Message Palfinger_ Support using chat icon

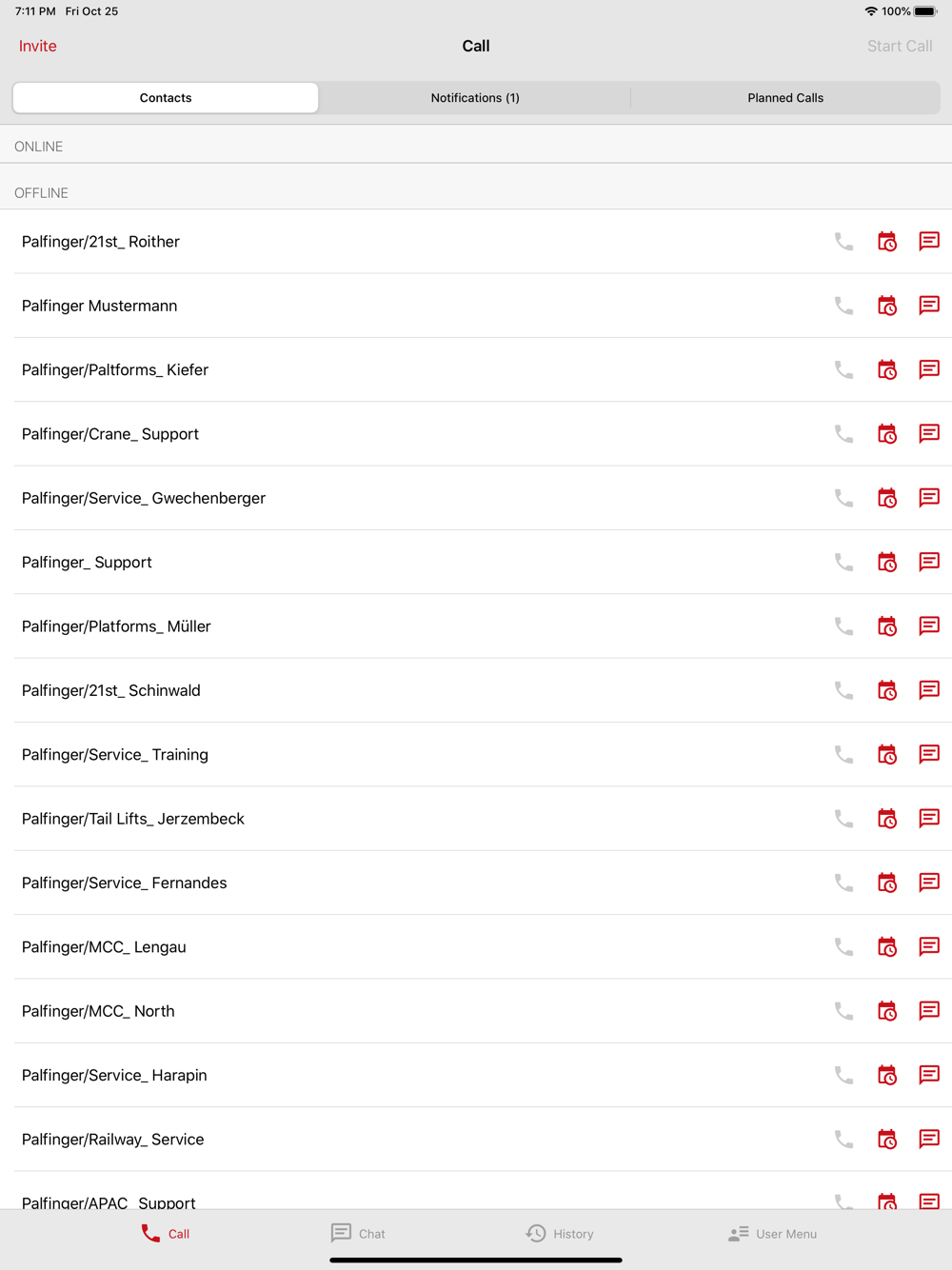tap(929, 562)
